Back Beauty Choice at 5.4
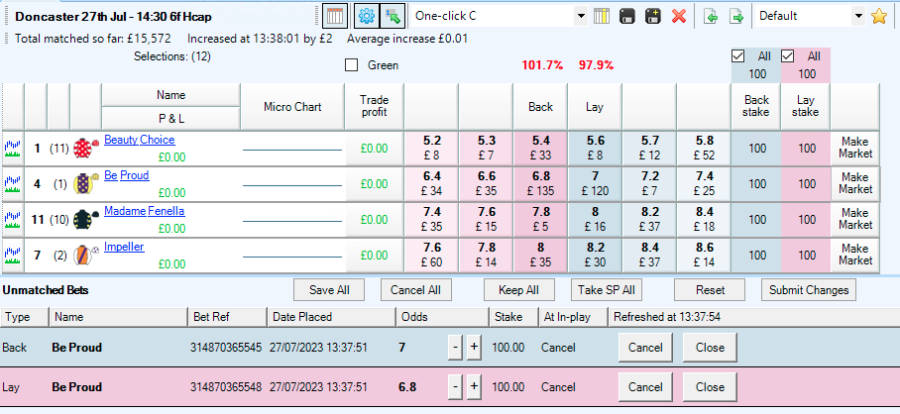The width and height of the screenshot is (900, 414). click(x=541, y=148)
